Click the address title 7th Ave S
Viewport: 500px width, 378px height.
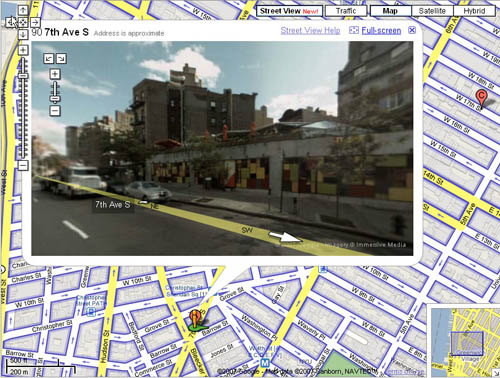[x=67, y=32]
